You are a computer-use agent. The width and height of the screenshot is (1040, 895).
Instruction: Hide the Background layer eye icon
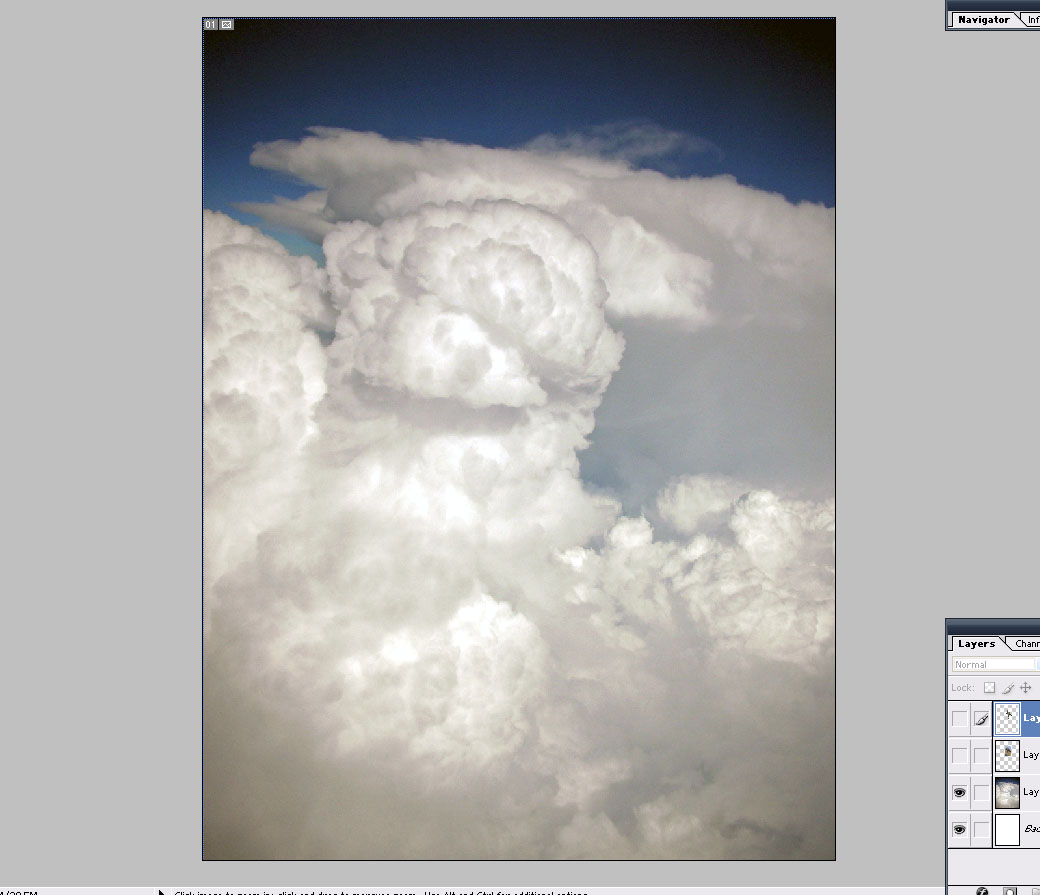pos(959,829)
